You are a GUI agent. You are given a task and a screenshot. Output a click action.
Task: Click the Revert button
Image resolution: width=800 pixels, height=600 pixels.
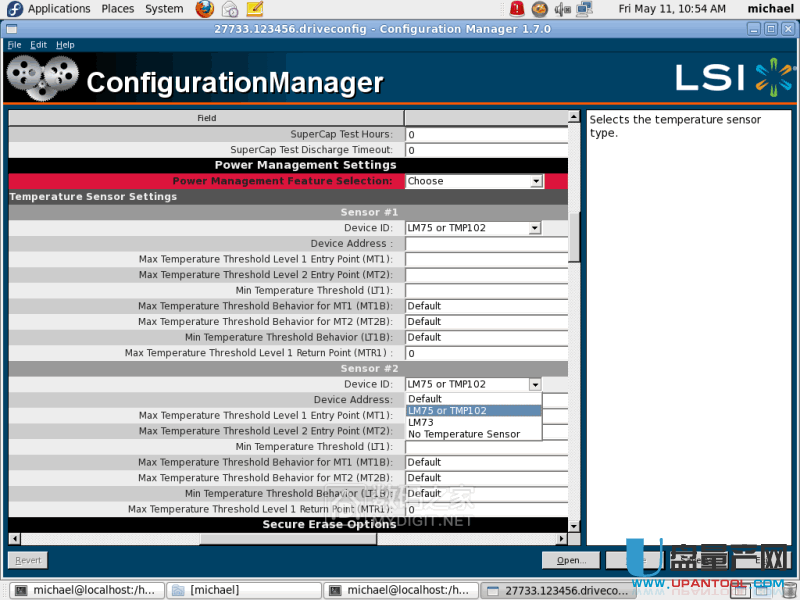(28, 560)
